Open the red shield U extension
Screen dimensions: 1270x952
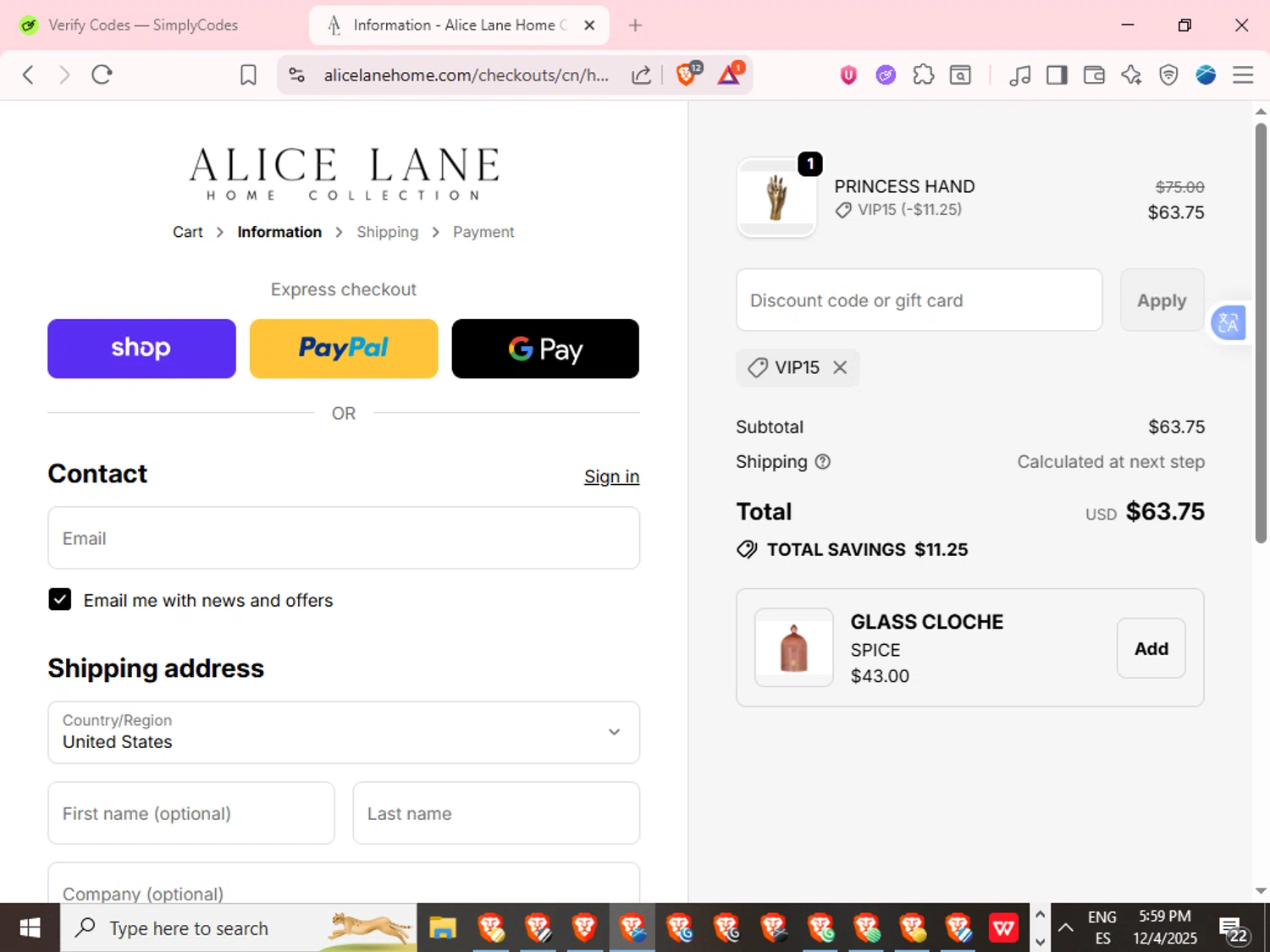[x=848, y=75]
